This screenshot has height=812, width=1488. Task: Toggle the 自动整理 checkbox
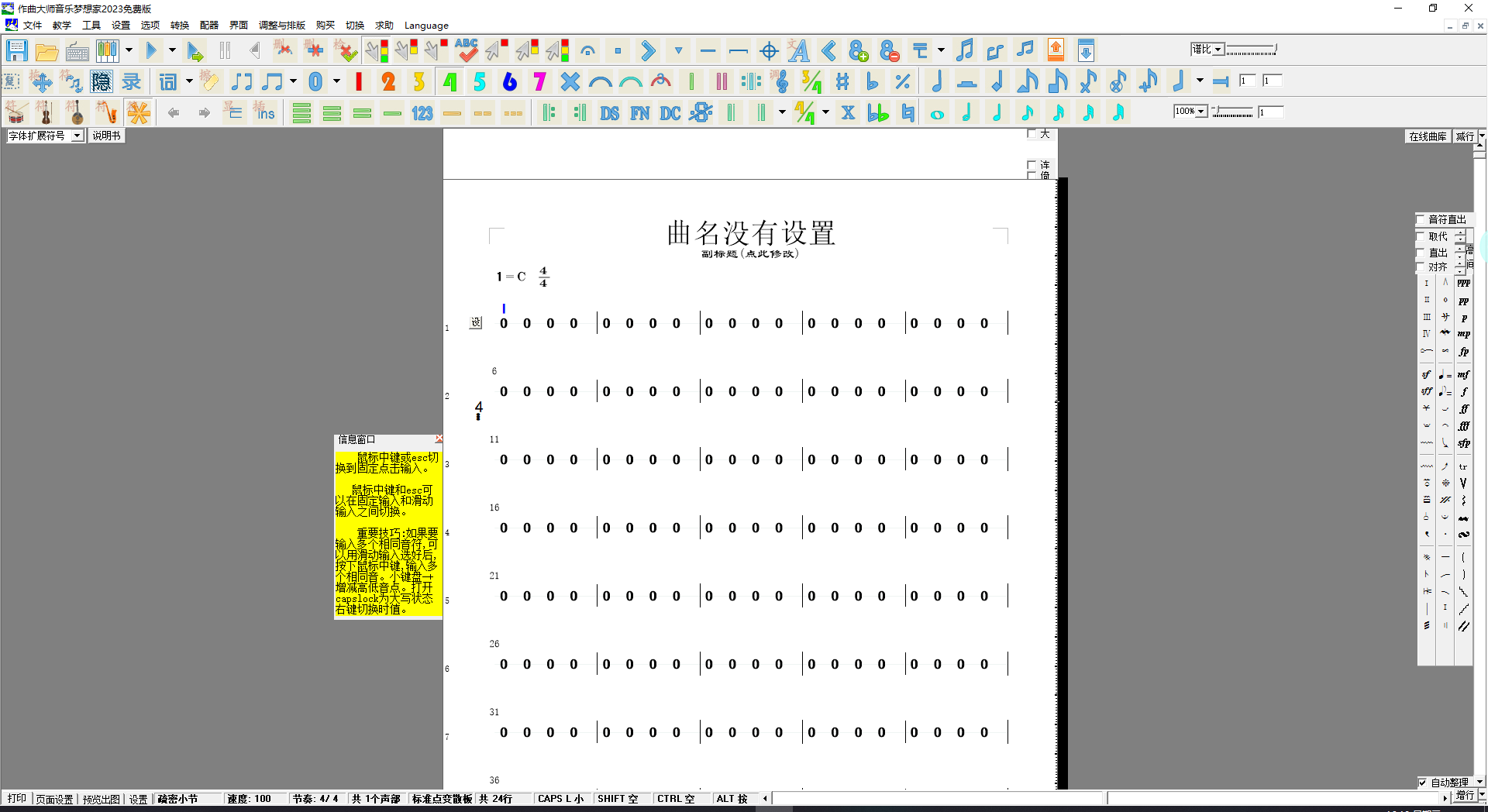click(x=1422, y=783)
